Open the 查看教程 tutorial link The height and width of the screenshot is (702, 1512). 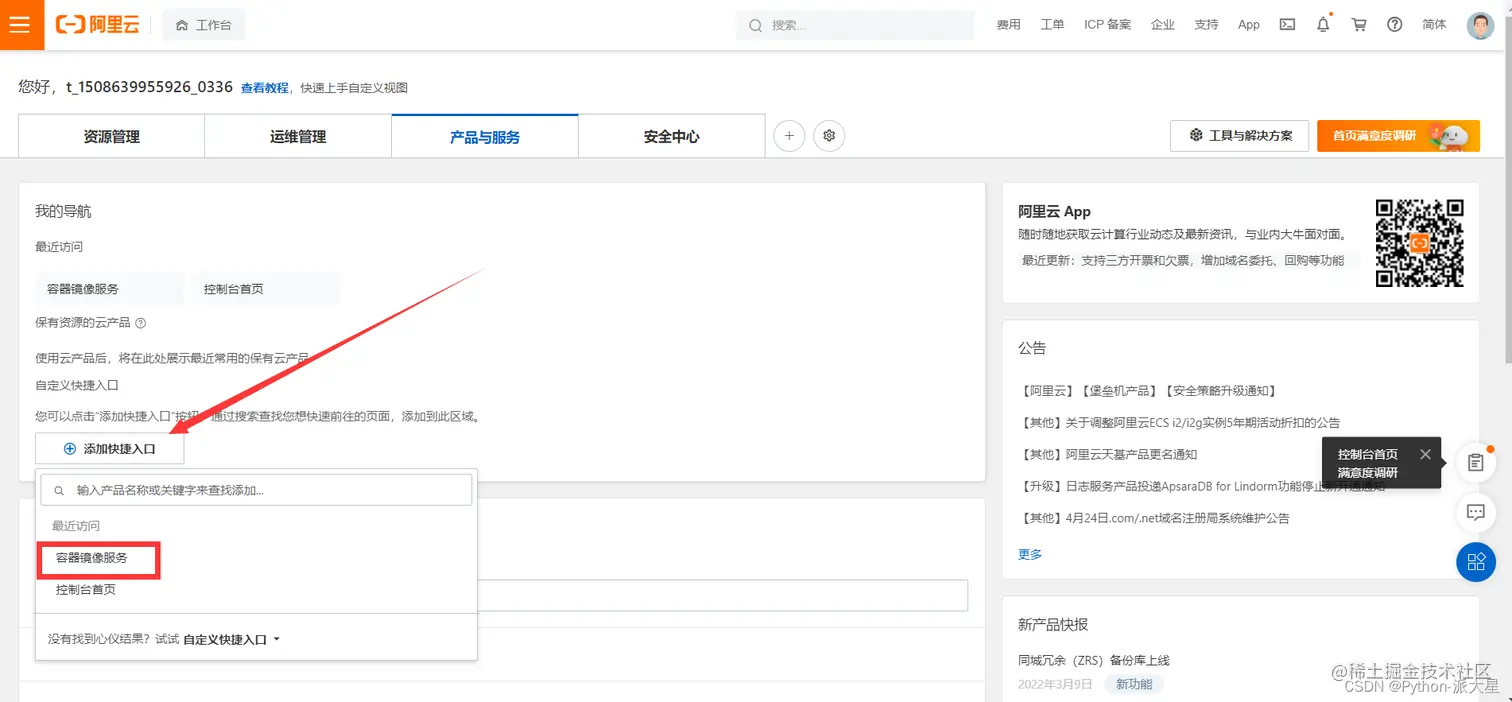(x=264, y=88)
